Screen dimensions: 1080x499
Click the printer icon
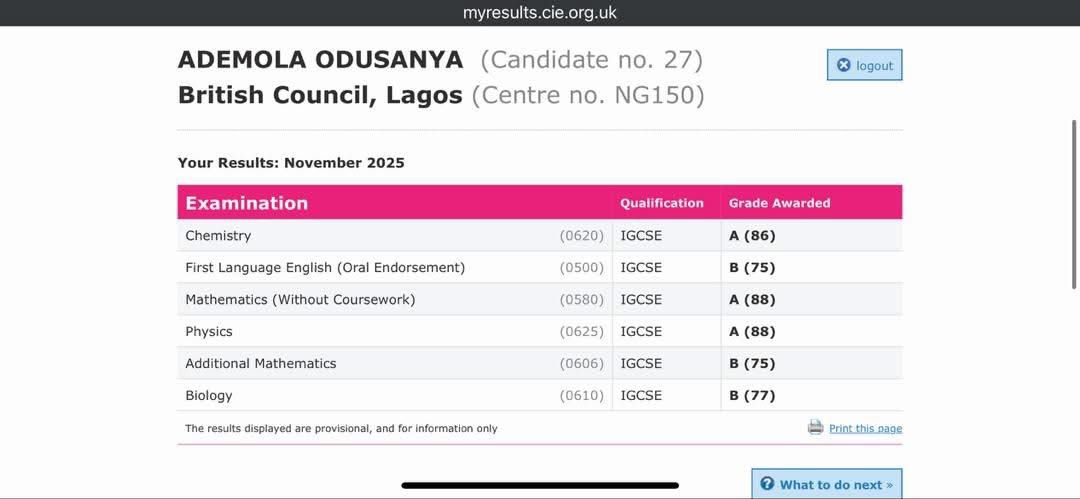click(815, 427)
